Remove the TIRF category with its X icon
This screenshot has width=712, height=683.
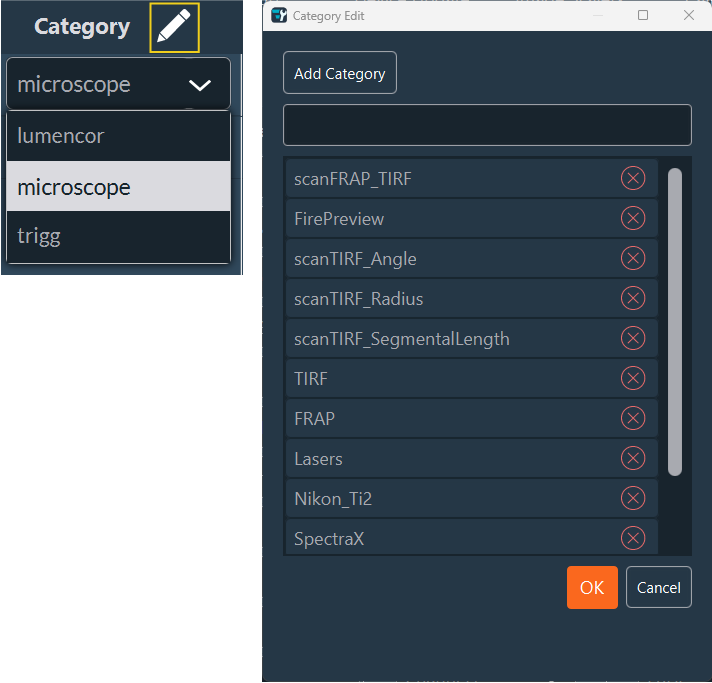pos(633,378)
